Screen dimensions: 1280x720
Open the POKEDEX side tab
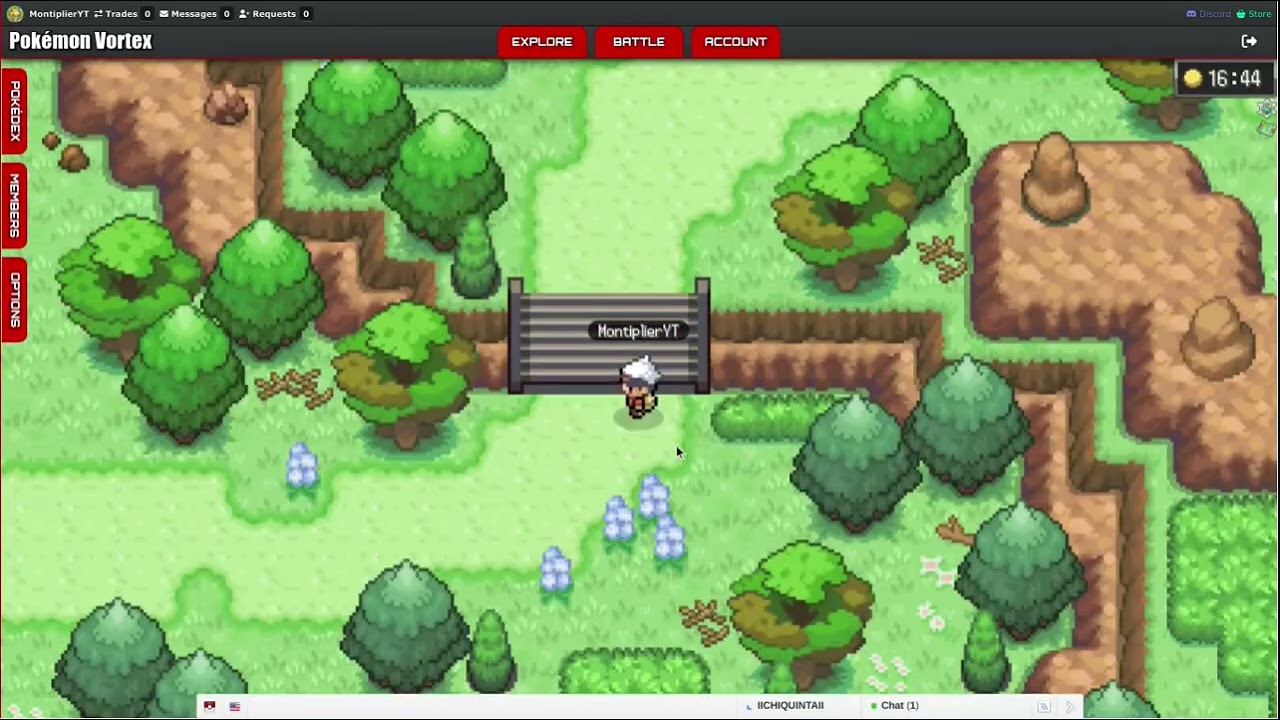click(x=14, y=111)
